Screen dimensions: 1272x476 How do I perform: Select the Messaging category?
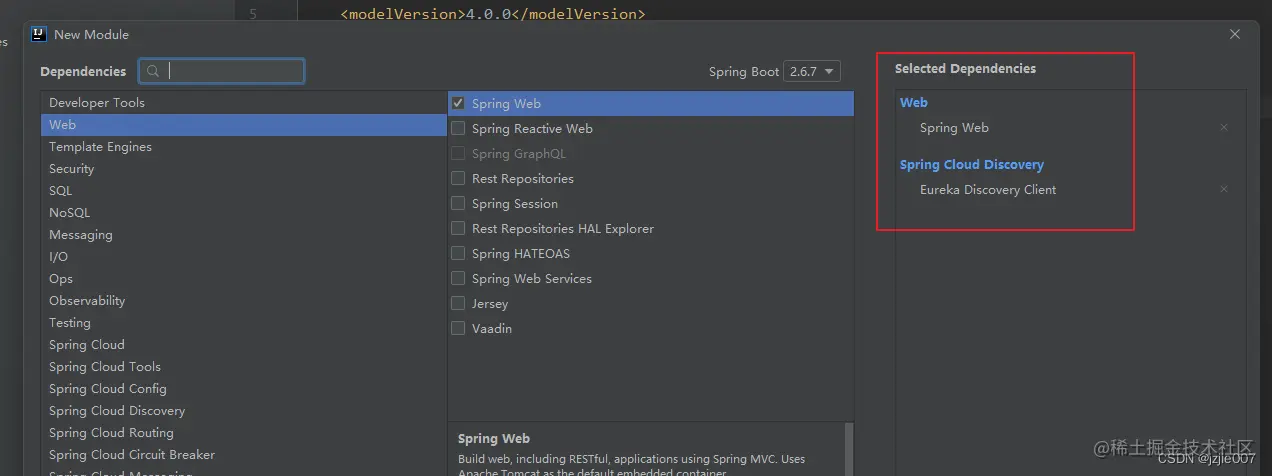(x=244, y=235)
